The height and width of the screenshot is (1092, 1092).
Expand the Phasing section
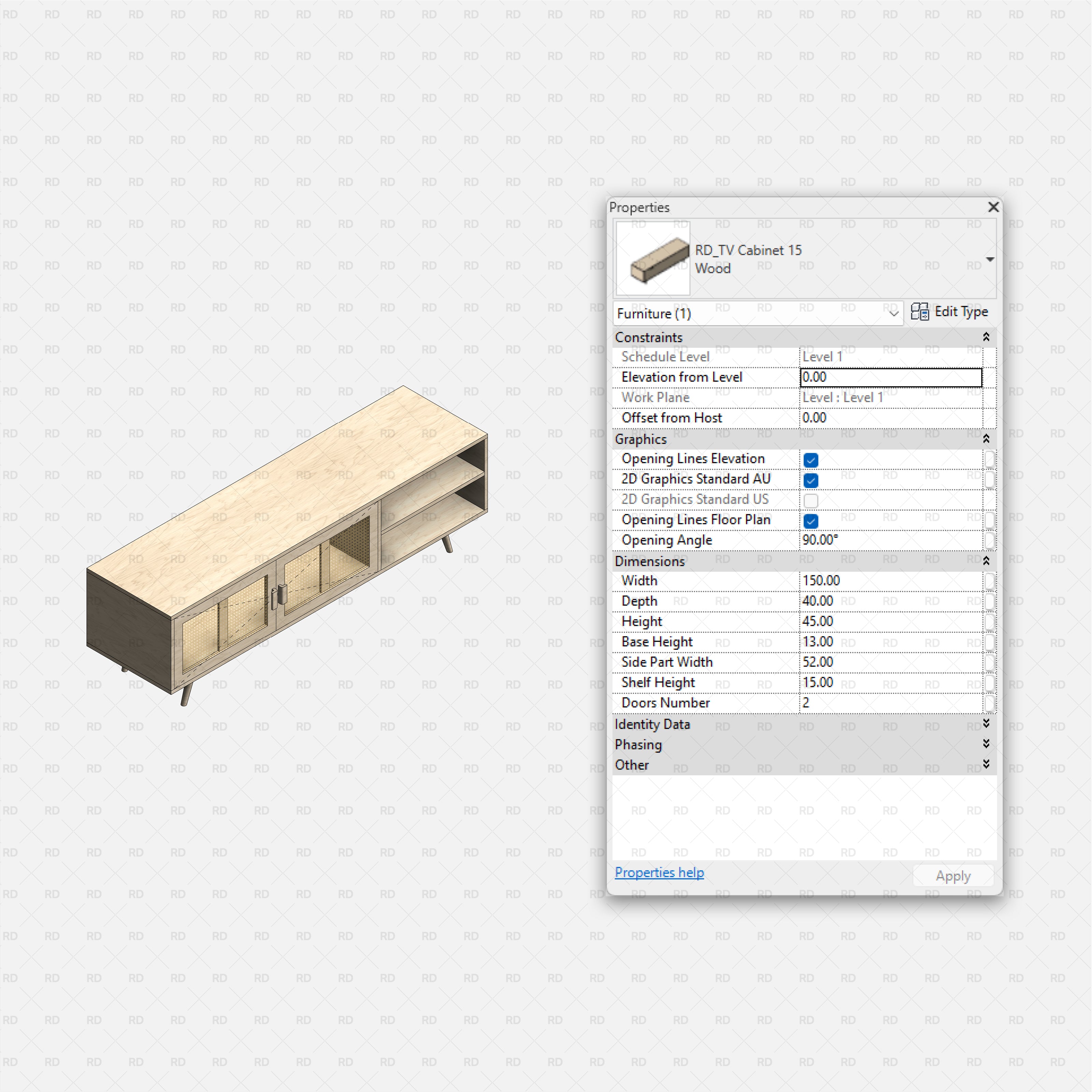986,744
